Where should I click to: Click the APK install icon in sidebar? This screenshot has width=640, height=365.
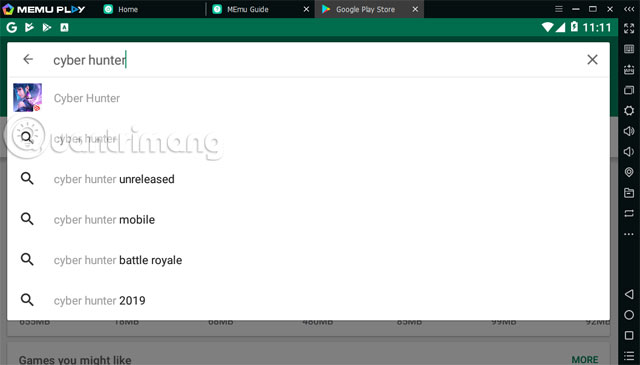click(629, 69)
